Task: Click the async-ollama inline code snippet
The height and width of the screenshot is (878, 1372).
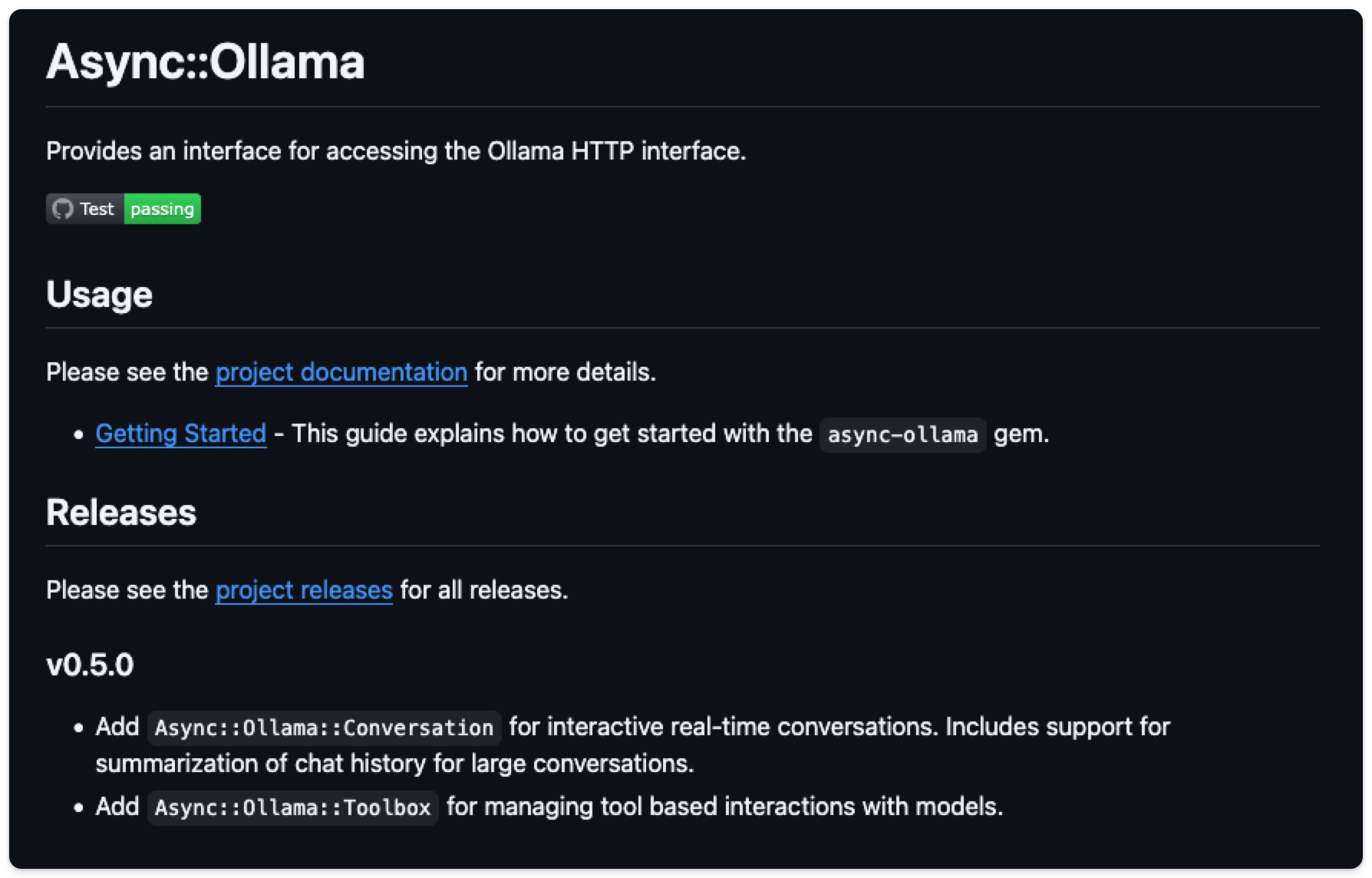Action: point(903,435)
